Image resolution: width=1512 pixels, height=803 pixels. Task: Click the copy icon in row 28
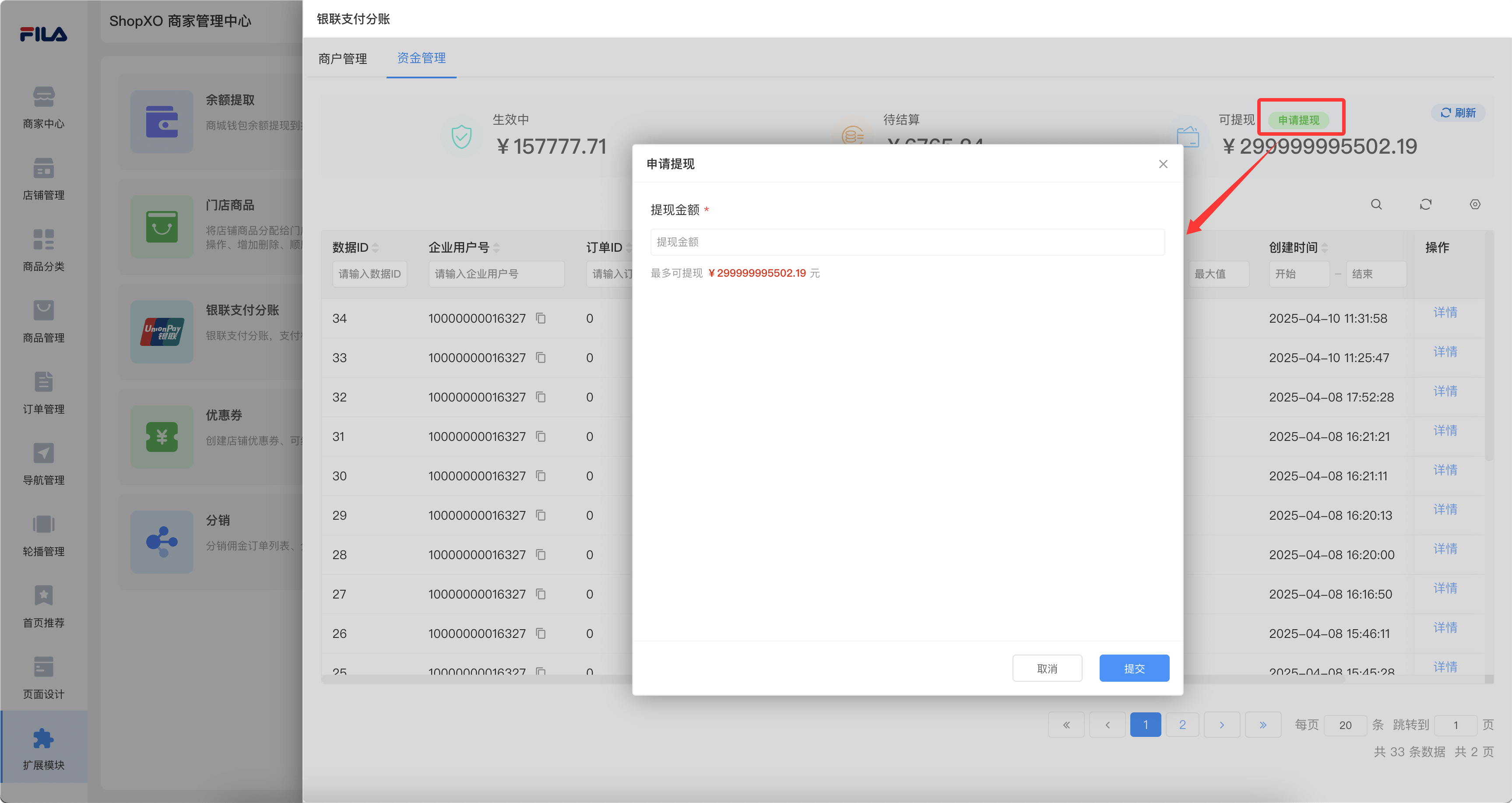coord(541,555)
